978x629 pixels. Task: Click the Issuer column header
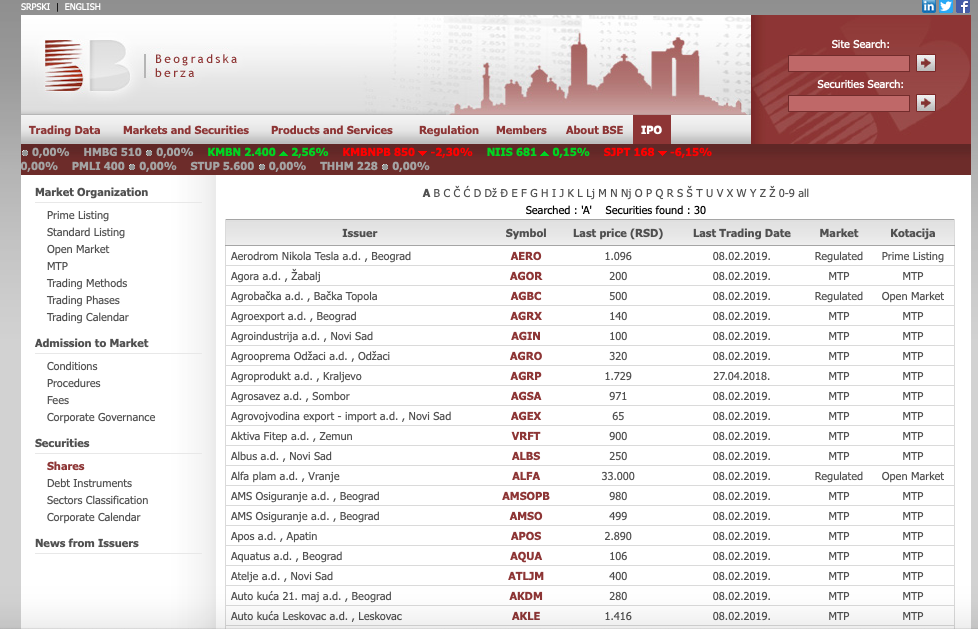click(x=359, y=233)
